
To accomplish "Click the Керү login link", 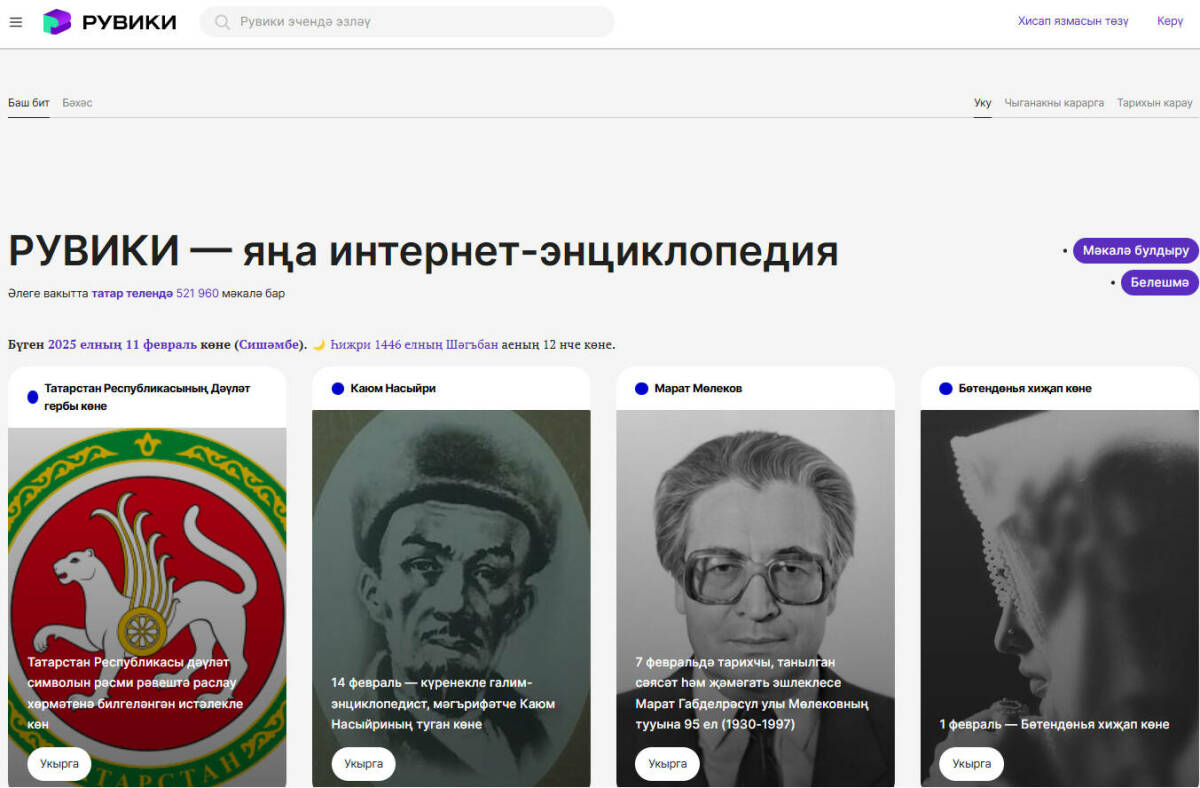I will [1170, 21].
